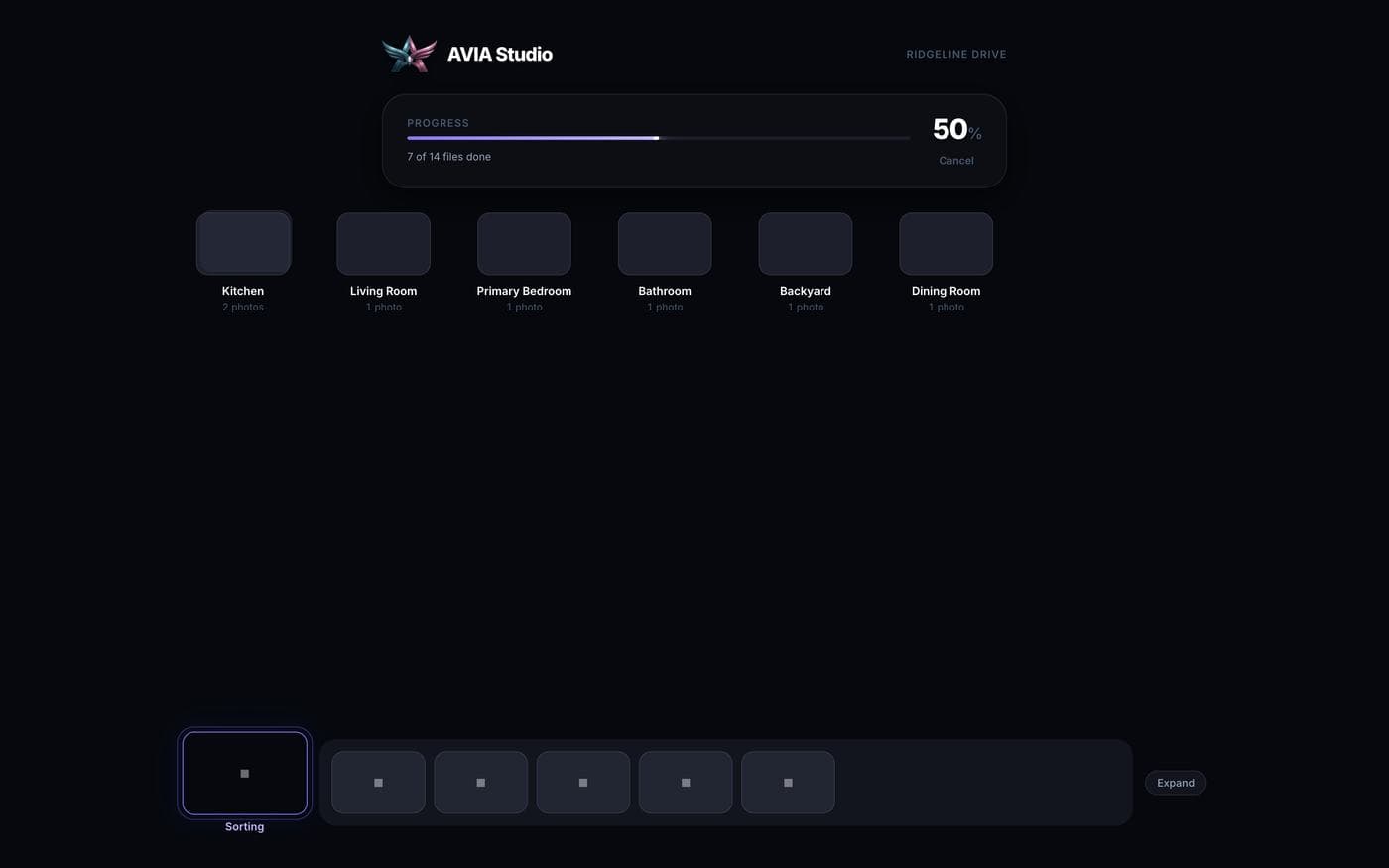The height and width of the screenshot is (868, 1389).
Task: Open the Kitchen photo group thumbnail
Action: point(243,243)
